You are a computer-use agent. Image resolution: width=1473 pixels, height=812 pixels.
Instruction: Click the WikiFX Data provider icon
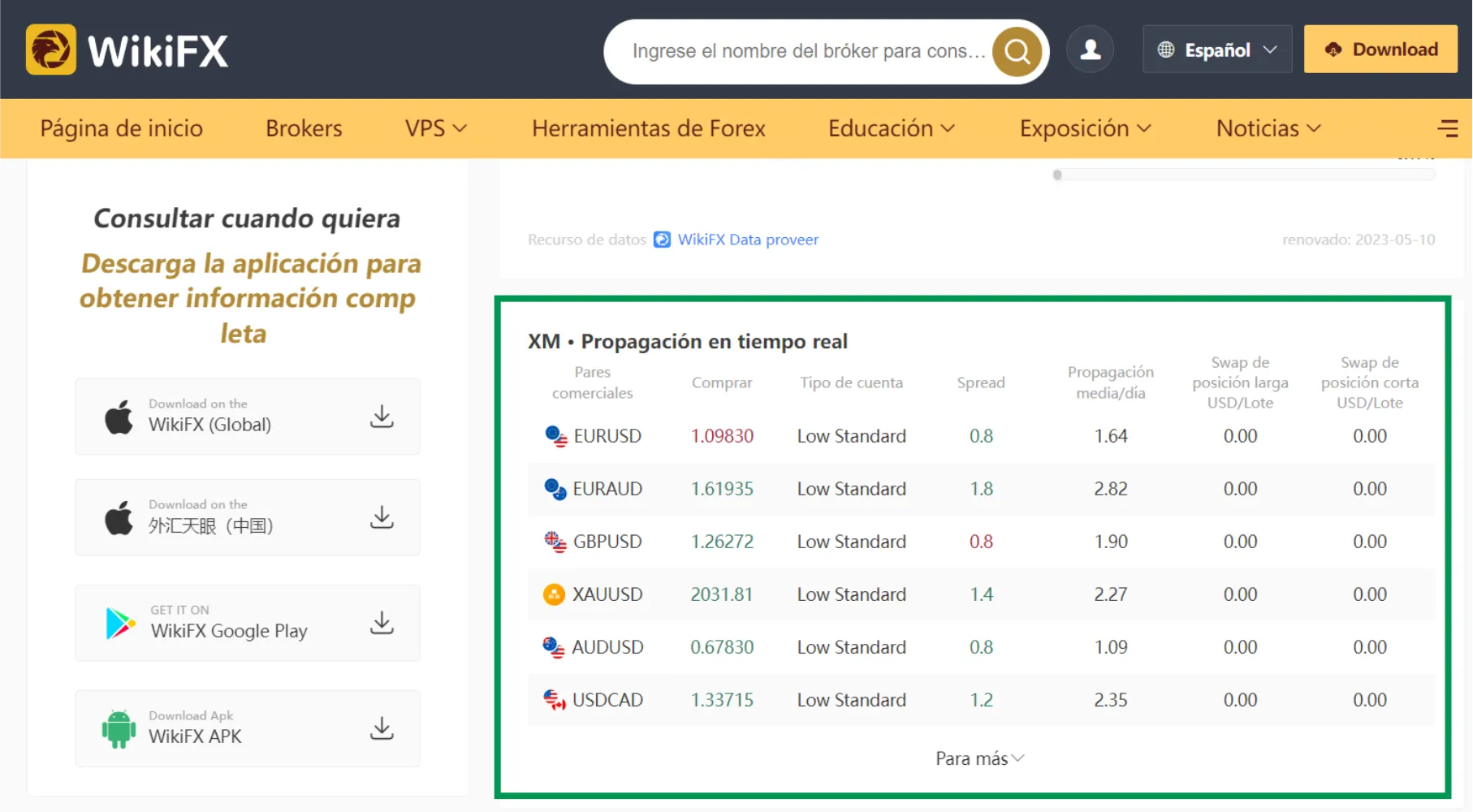[663, 240]
